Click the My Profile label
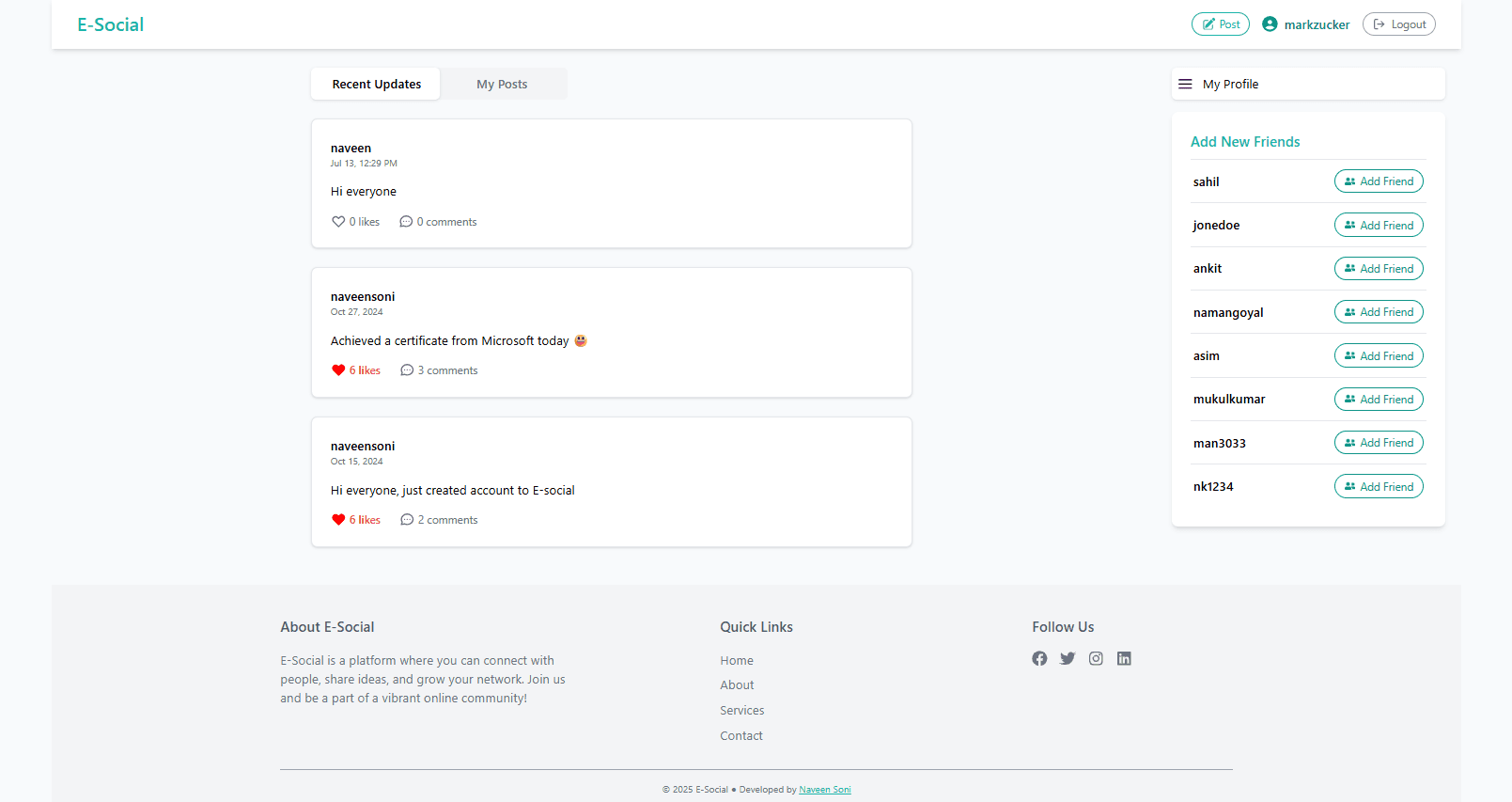 [1230, 84]
